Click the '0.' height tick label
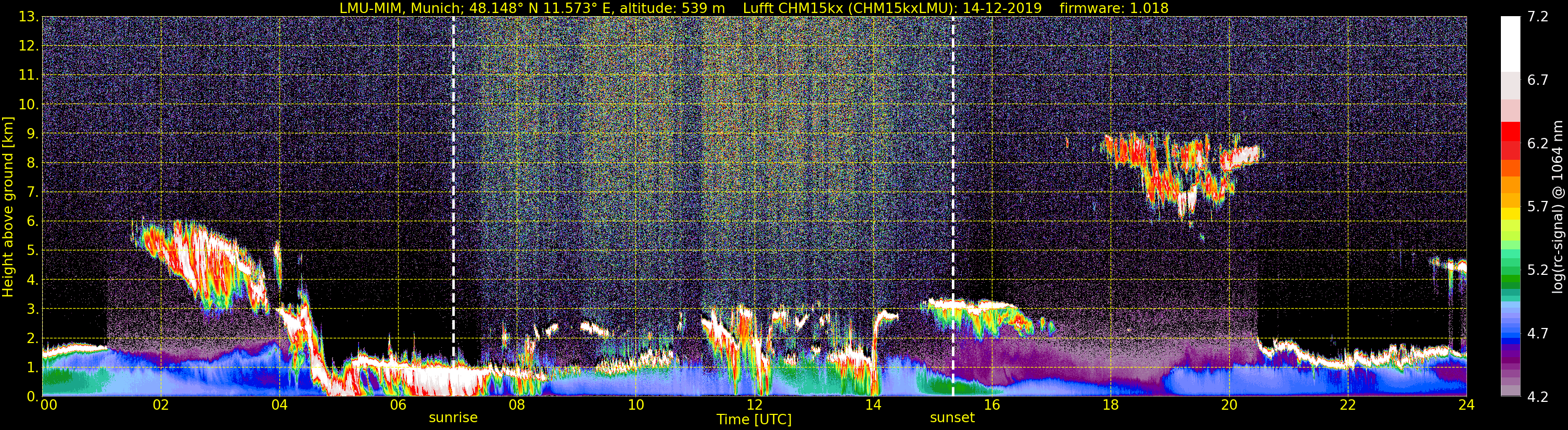 (32, 396)
